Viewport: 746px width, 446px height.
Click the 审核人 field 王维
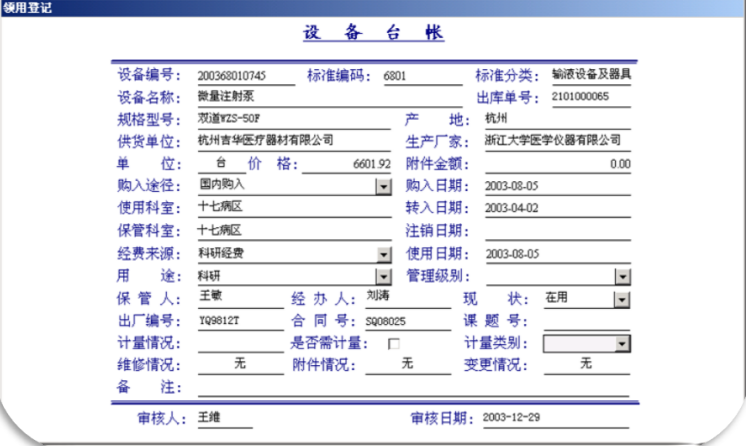coord(225,418)
